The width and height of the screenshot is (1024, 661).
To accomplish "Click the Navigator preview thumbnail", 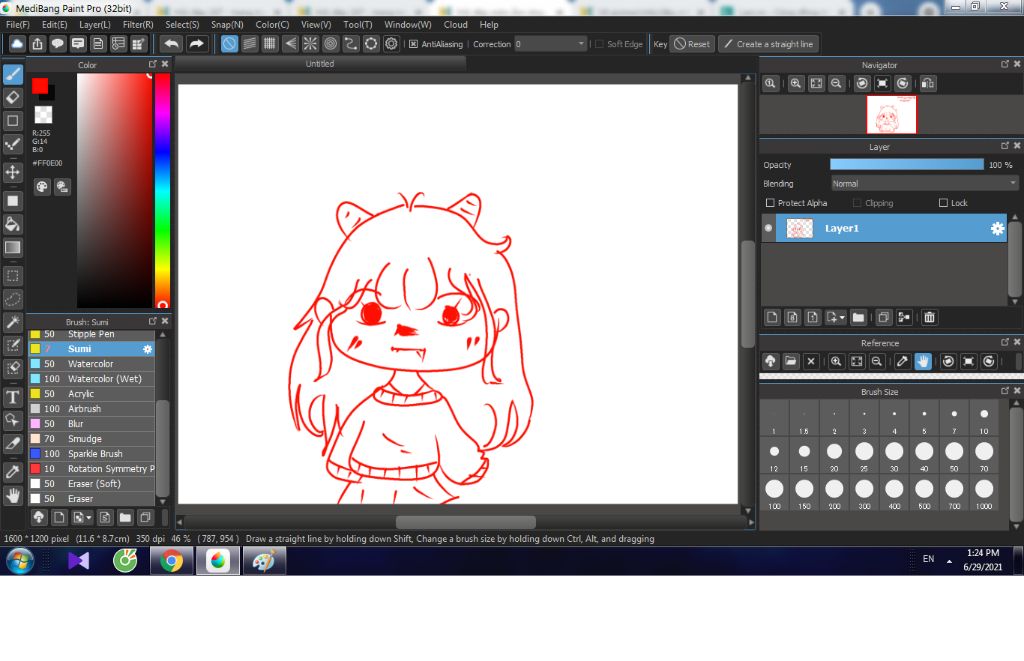I will tap(891, 114).
